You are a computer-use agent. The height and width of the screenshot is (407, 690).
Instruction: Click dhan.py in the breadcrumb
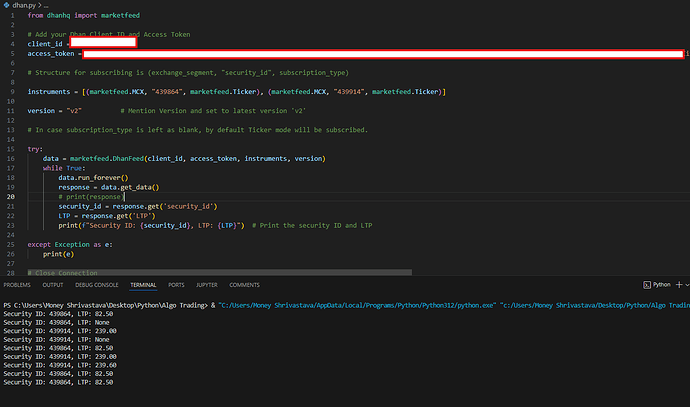pyautogui.click(x=24, y=5)
